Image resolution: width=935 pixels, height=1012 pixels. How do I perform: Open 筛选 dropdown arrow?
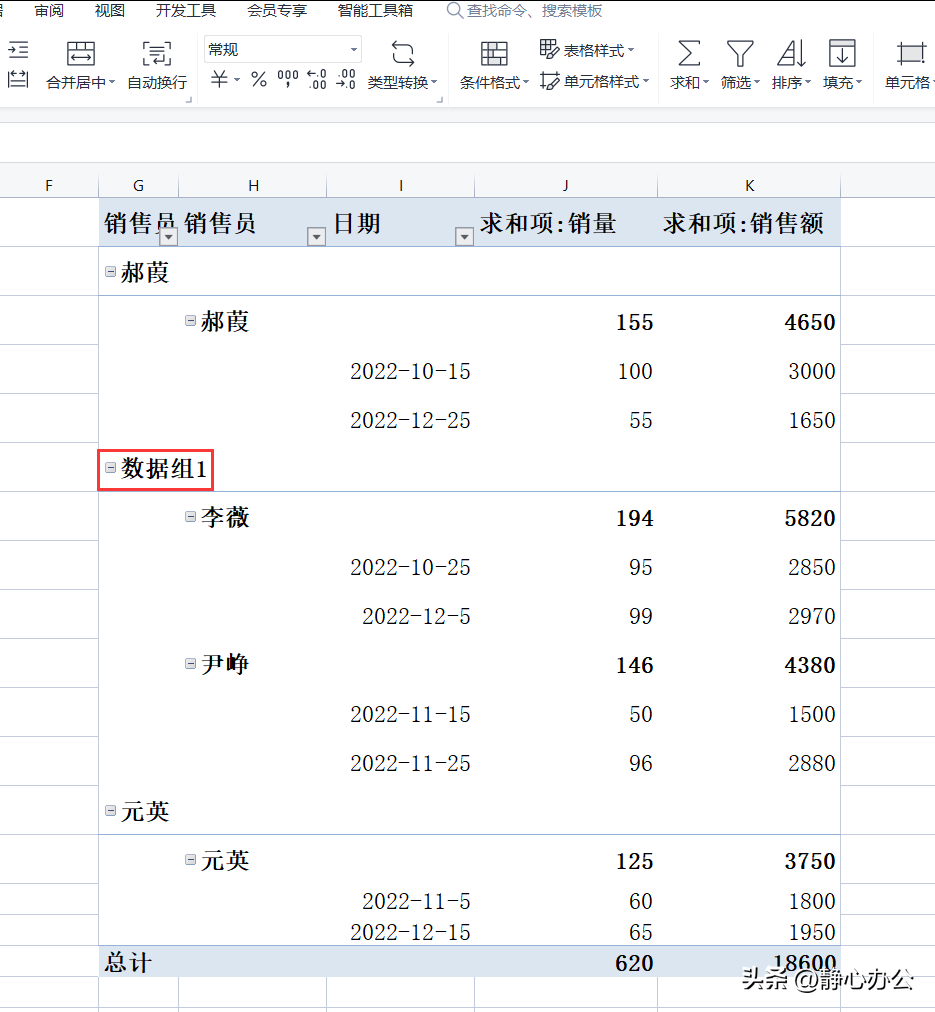[756, 82]
